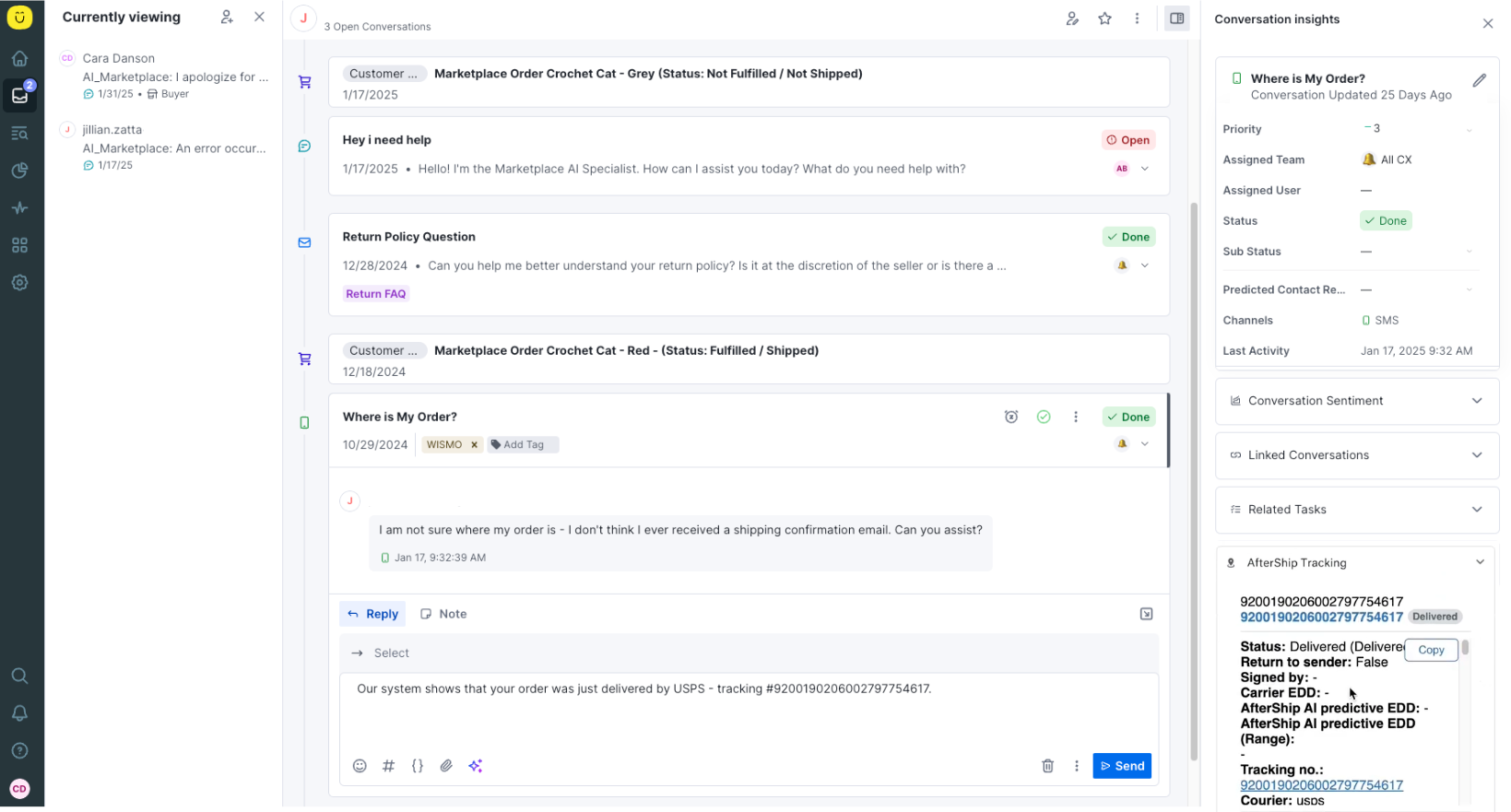The width and height of the screenshot is (1511, 812).
Task: Open Cara Danson conversation in list
Action: 165,76
